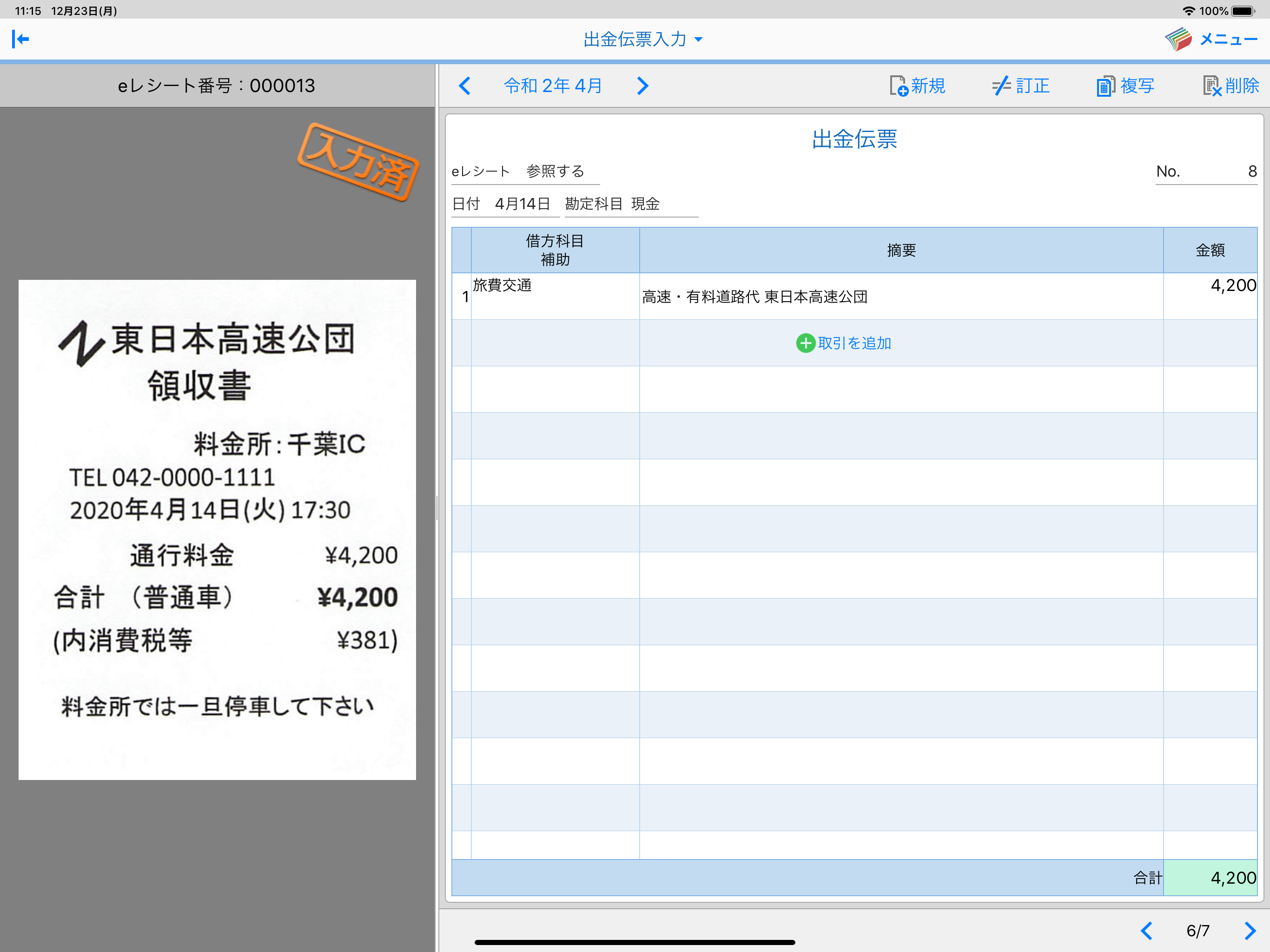This screenshot has height=952, width=1270.
Task: Tap the back arrow icon at top left
Action: (x=20, y=39)
